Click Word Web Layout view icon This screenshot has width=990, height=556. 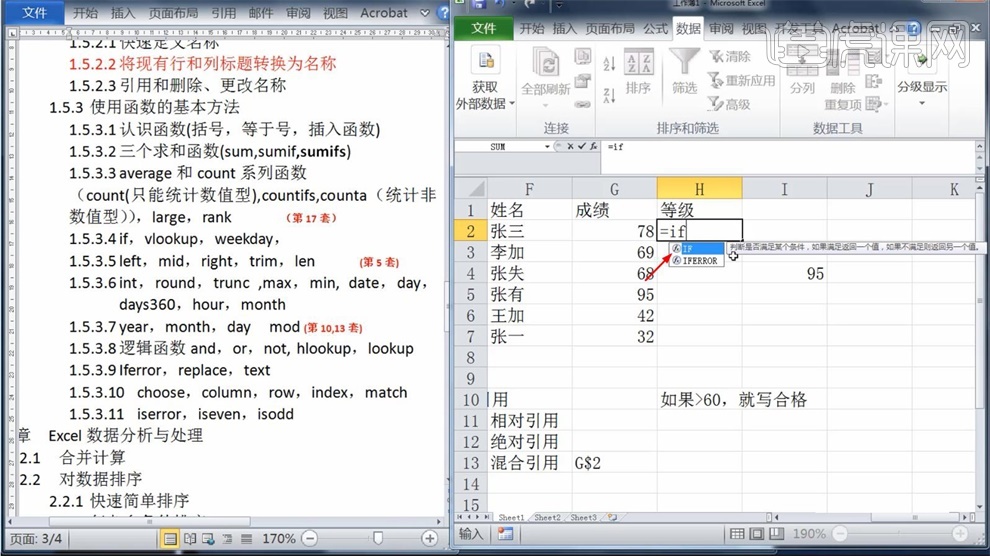(x=208, y=538)
